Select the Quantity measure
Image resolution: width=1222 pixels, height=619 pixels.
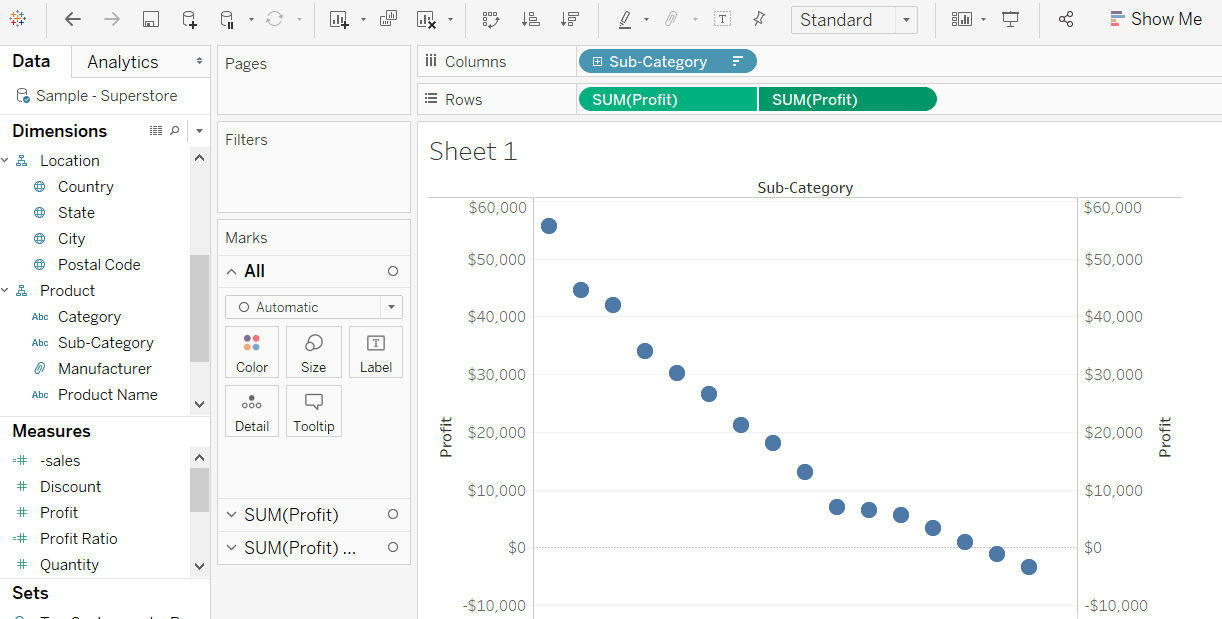pyautogui.click(x=69, y=565)
